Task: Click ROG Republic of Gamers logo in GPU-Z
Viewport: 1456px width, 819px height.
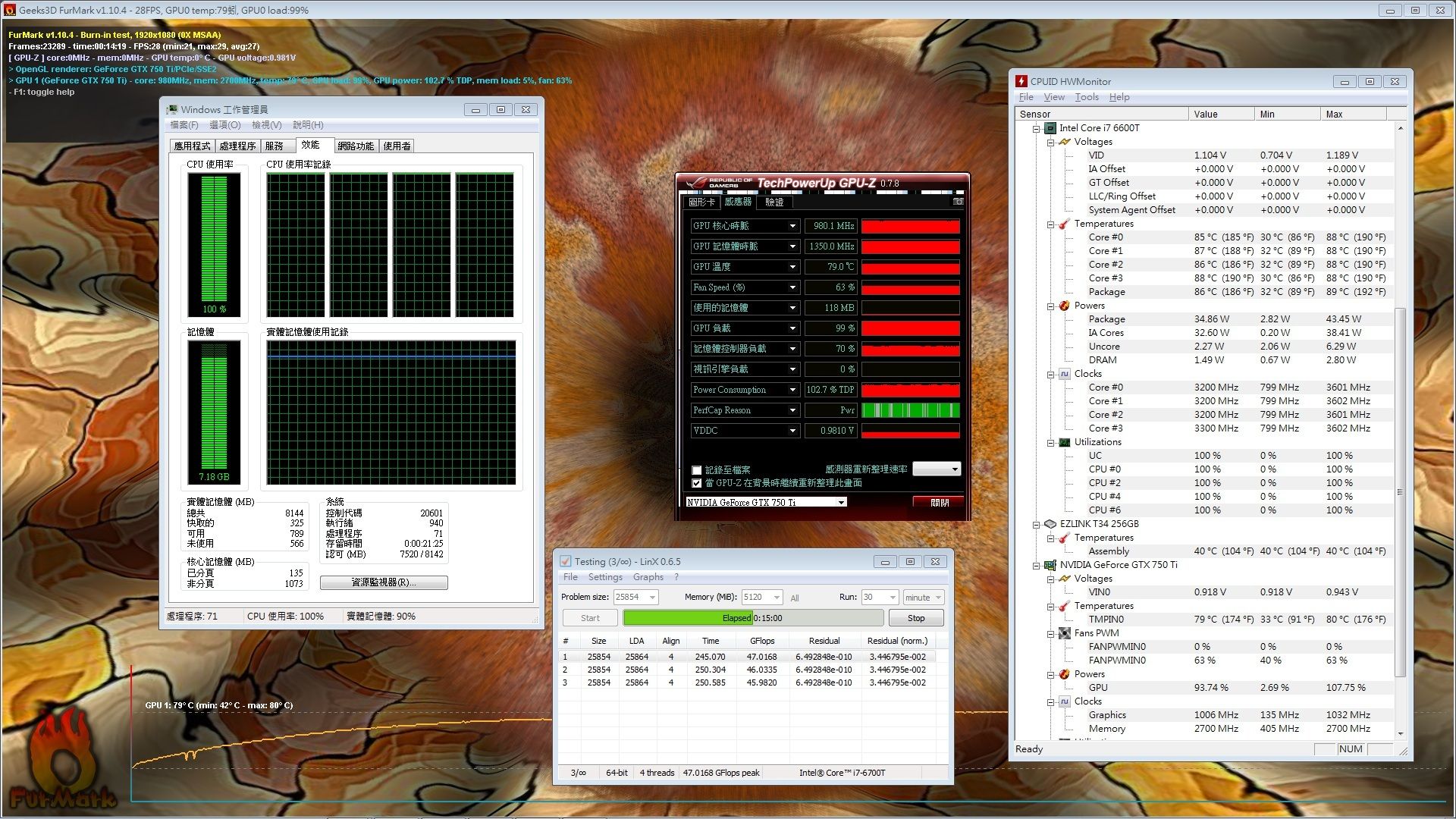Action: [x=717, y=183]
